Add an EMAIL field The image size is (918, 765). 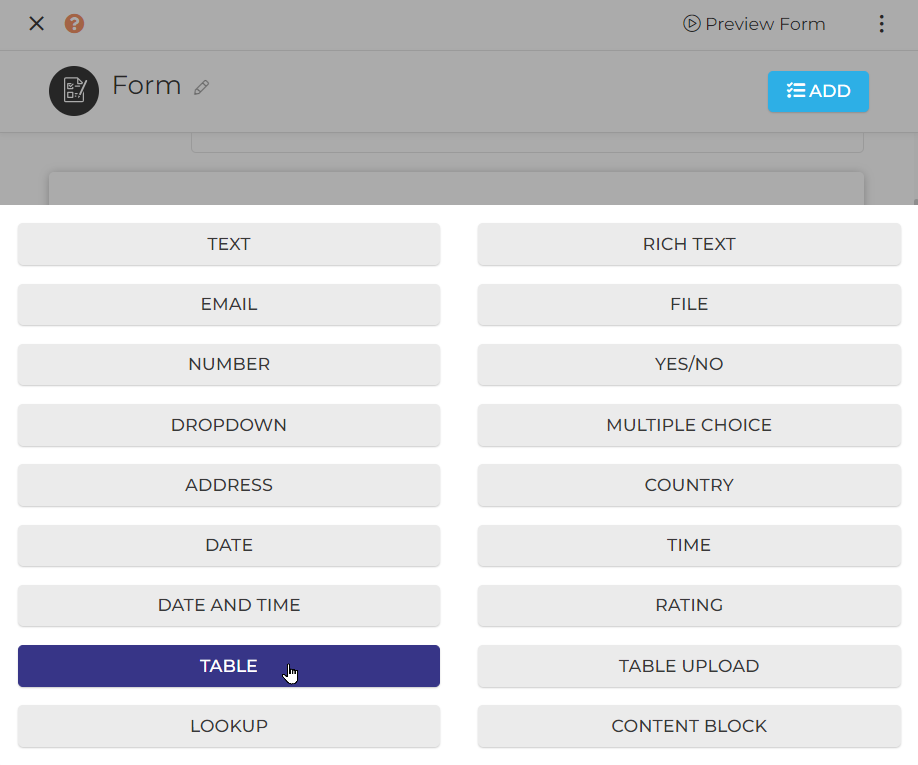pos(229,304)
